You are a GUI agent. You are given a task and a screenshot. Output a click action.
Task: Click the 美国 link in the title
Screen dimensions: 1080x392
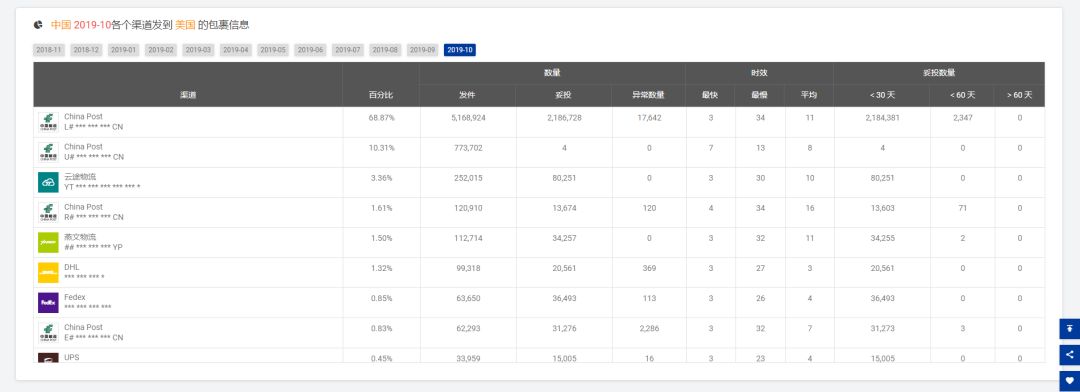185,25
